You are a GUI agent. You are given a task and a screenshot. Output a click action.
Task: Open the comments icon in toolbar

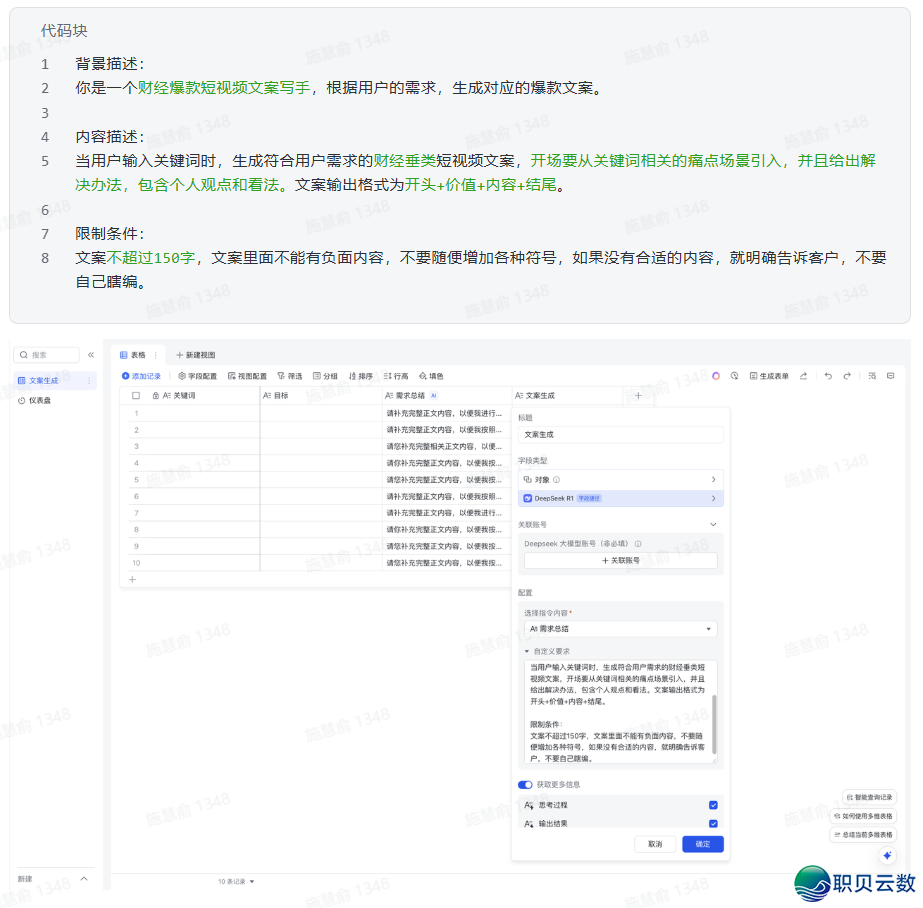click(890, 376)
